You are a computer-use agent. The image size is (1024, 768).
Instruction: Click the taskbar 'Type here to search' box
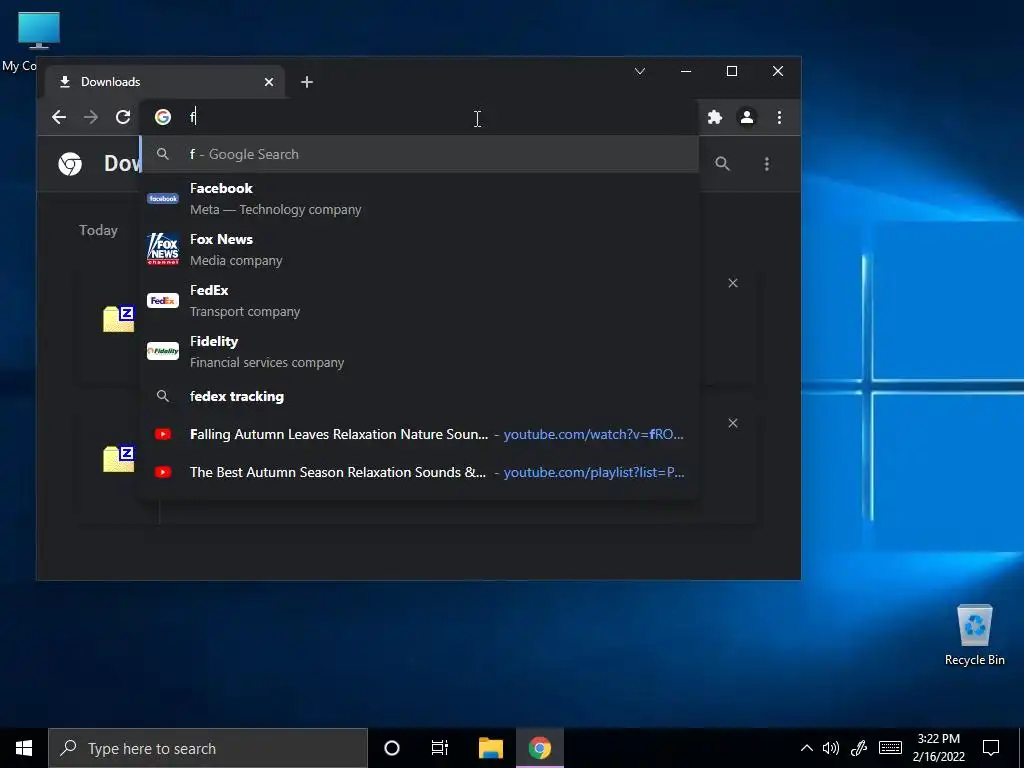tap(208, 748)
